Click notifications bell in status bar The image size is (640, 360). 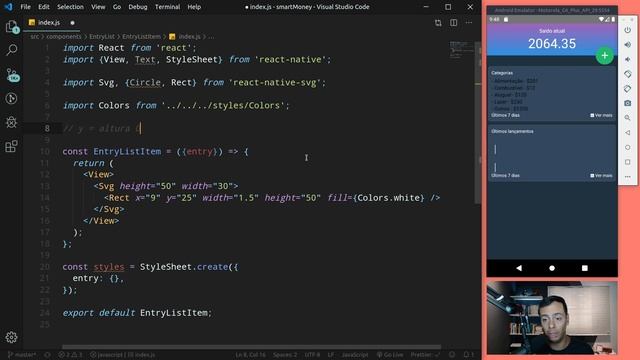click(x=469, y=355)
